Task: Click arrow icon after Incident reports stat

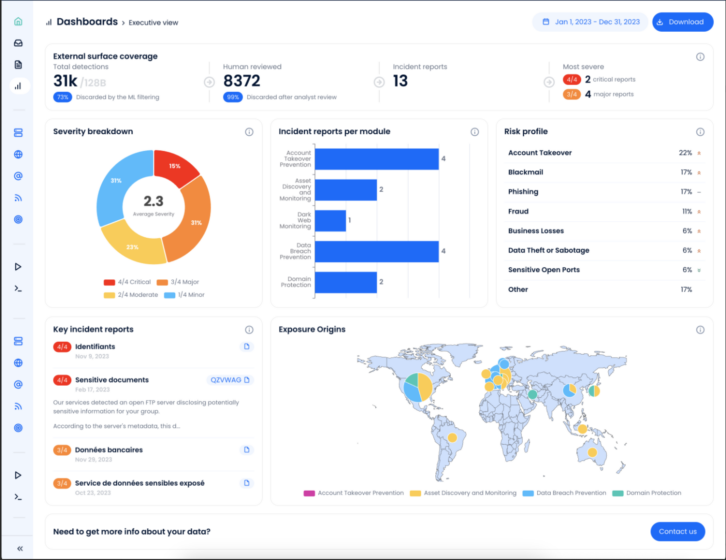Action: tap(549, 82)
